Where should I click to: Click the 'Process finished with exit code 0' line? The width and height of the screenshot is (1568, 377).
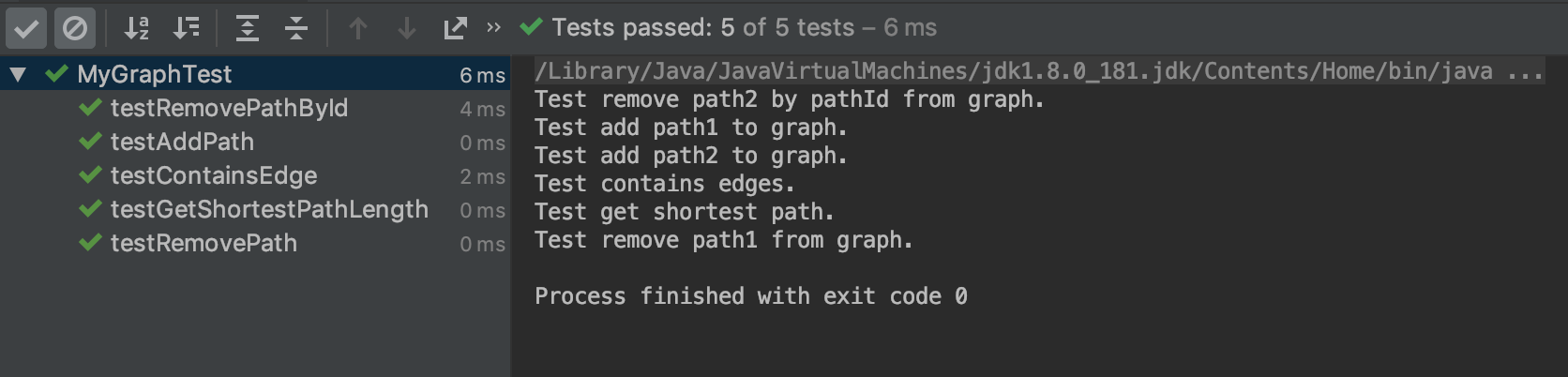pos(750,297)
